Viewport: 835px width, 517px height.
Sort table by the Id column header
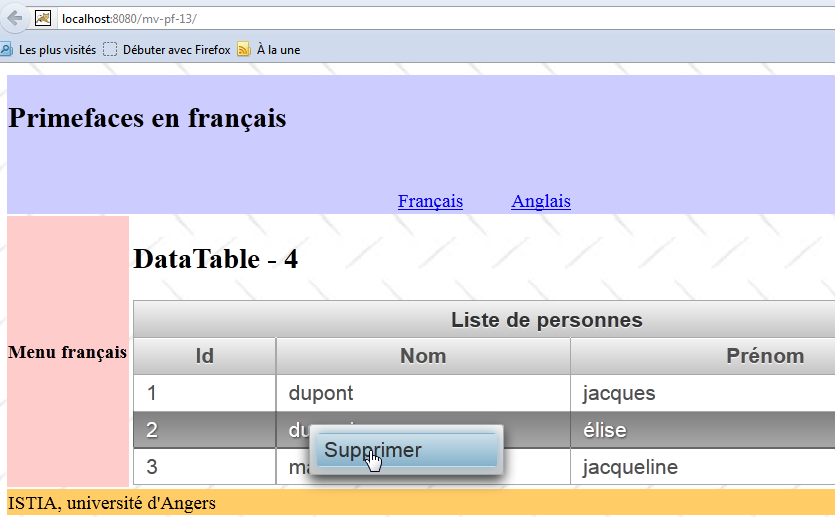point(204,356)
